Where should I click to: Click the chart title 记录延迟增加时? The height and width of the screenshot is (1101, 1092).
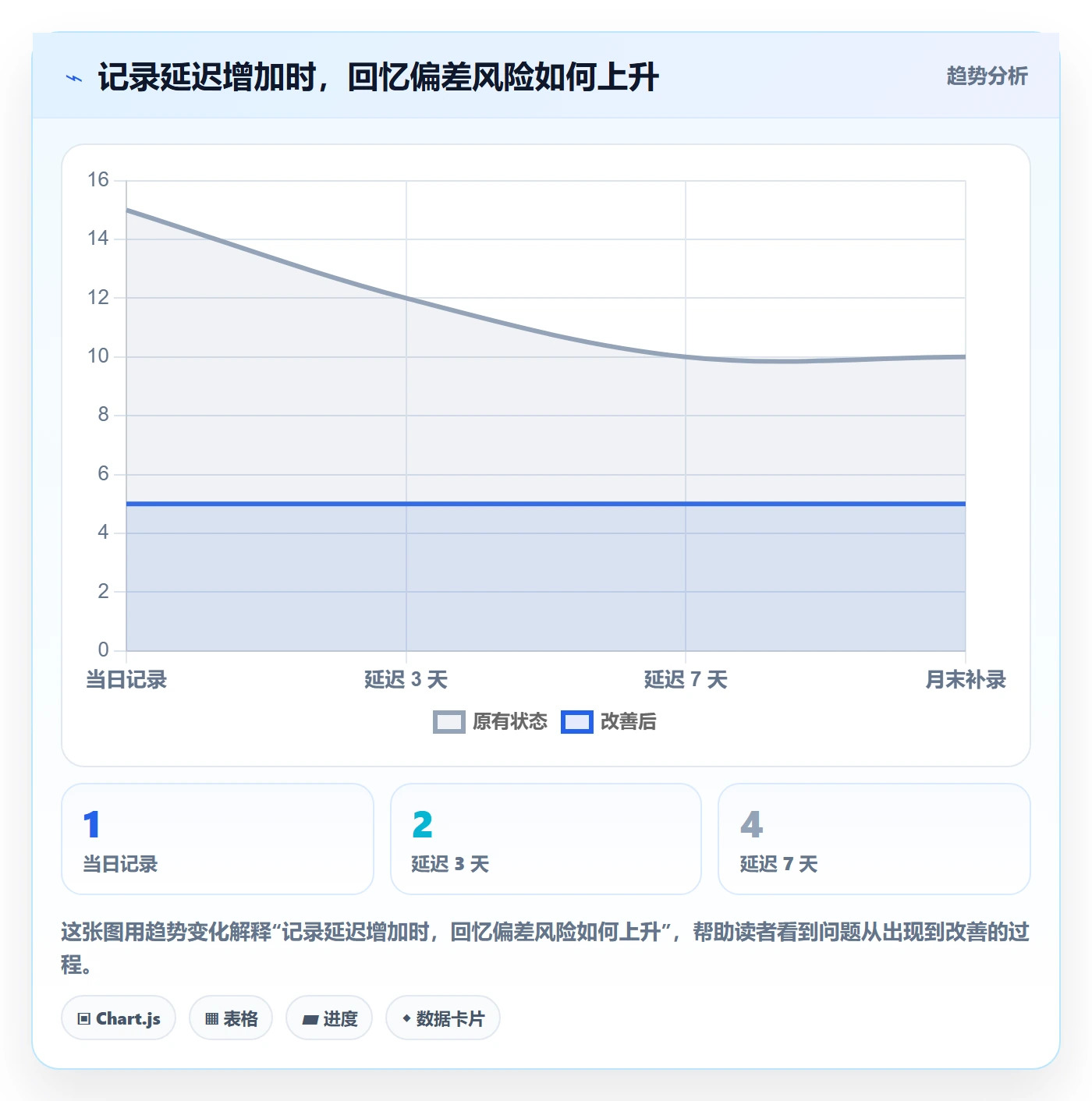[378, 77]
